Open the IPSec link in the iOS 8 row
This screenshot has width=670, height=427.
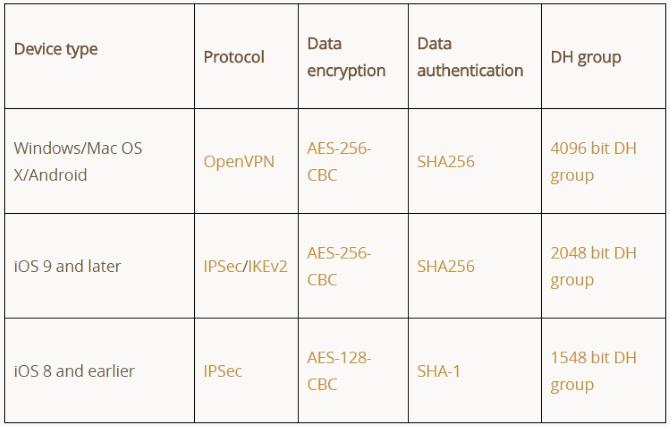(223, 371)
